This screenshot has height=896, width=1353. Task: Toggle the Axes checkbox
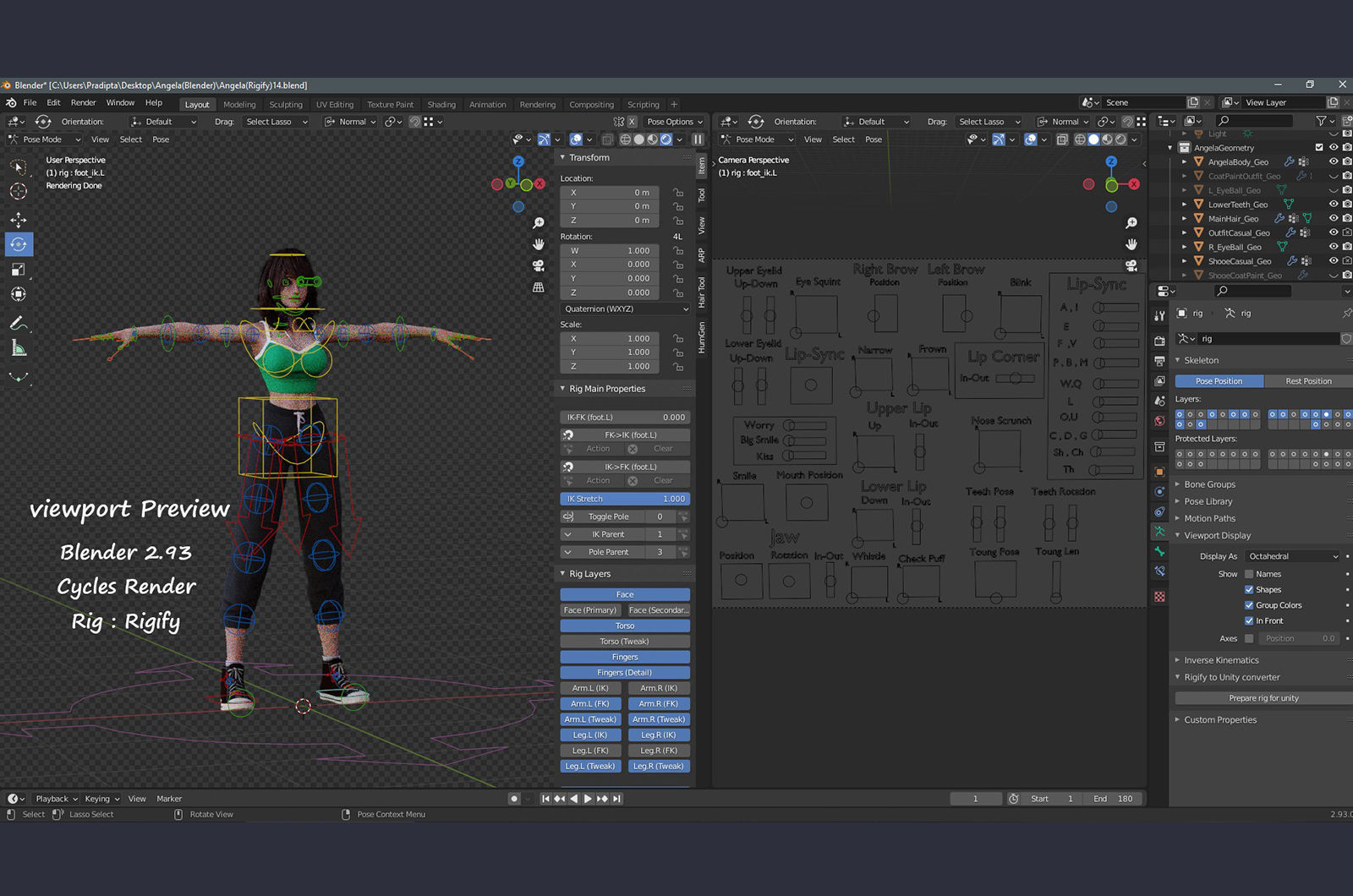(x=1249, y=638)
